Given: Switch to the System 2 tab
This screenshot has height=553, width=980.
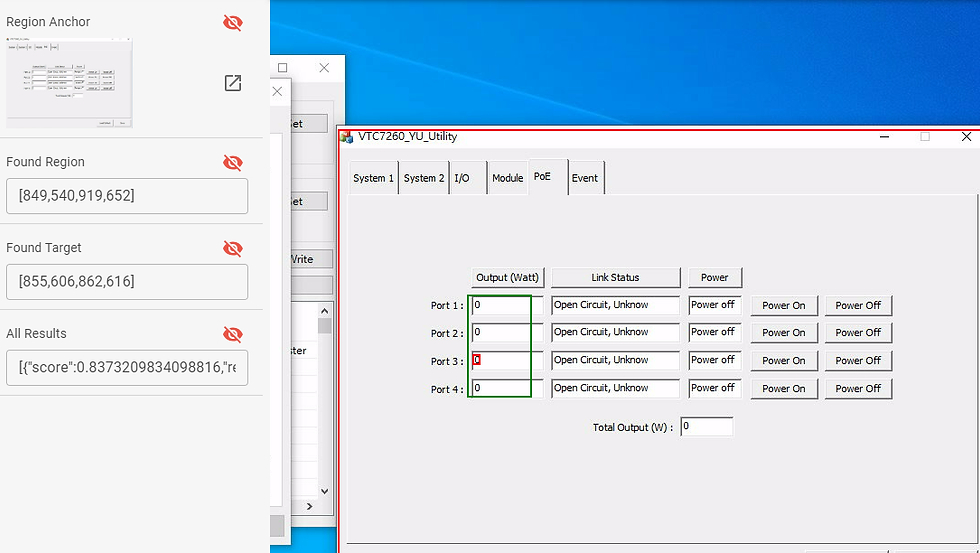Looking at the screenshot, I should coord(424,178).
